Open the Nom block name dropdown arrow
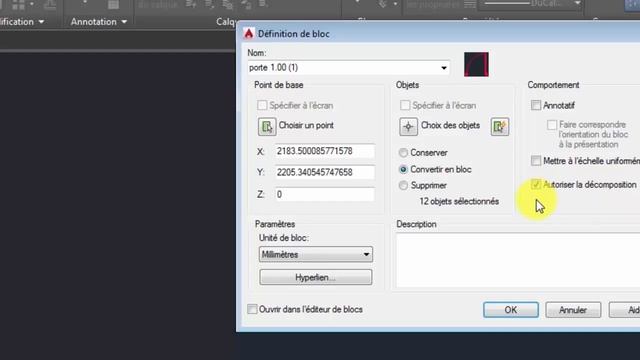Image resolution: width=640 pixels, height=360 pixels. pyautogui.click(x=444, y=68)
